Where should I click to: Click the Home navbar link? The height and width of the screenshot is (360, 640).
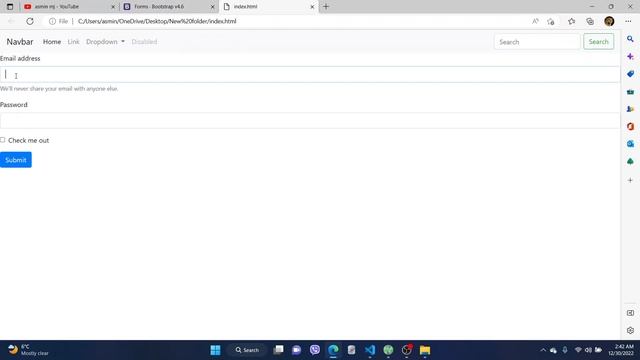(52, 42)
